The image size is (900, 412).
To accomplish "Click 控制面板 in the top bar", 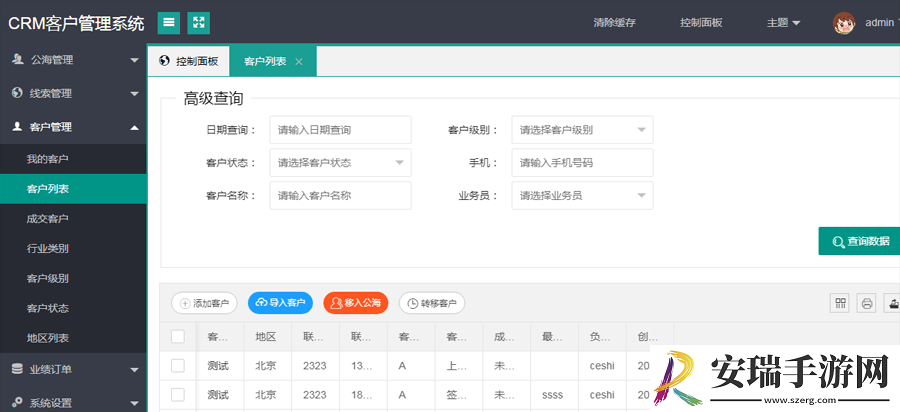I will (701, 23).
